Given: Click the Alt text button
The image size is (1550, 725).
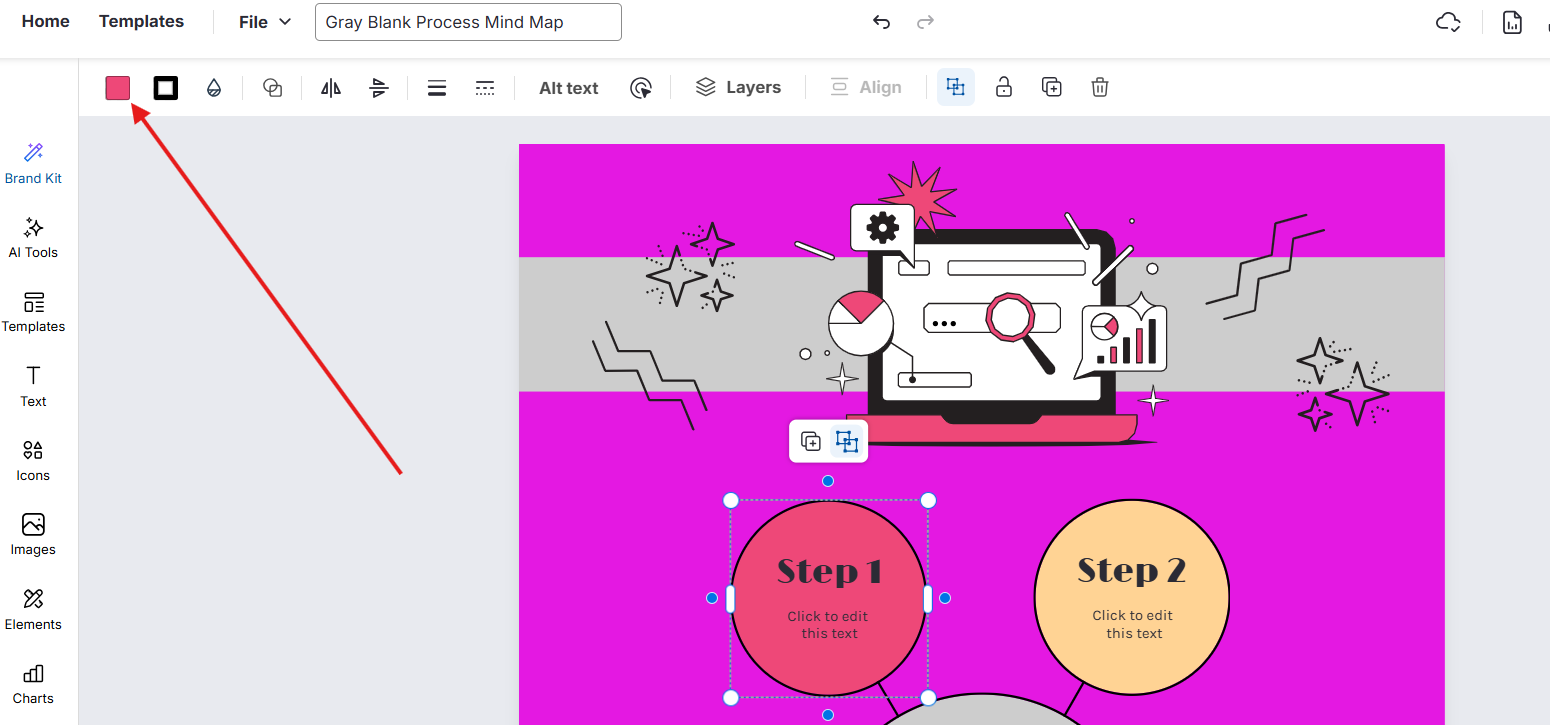Looking at the screenshot, I should pyautogui.click(x=568, y=88).
